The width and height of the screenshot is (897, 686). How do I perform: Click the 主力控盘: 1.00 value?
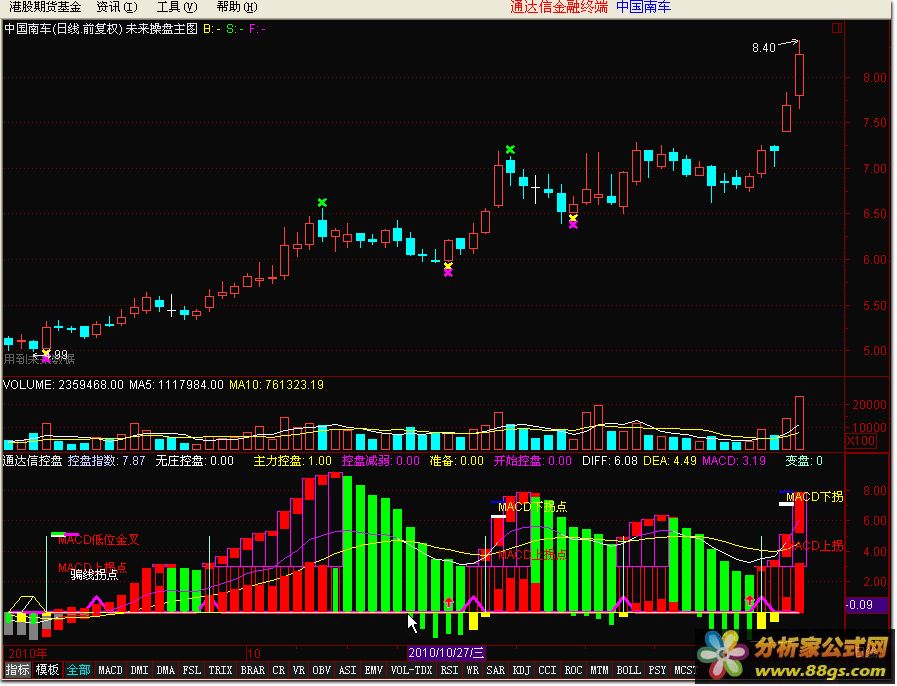coord(292,461)
